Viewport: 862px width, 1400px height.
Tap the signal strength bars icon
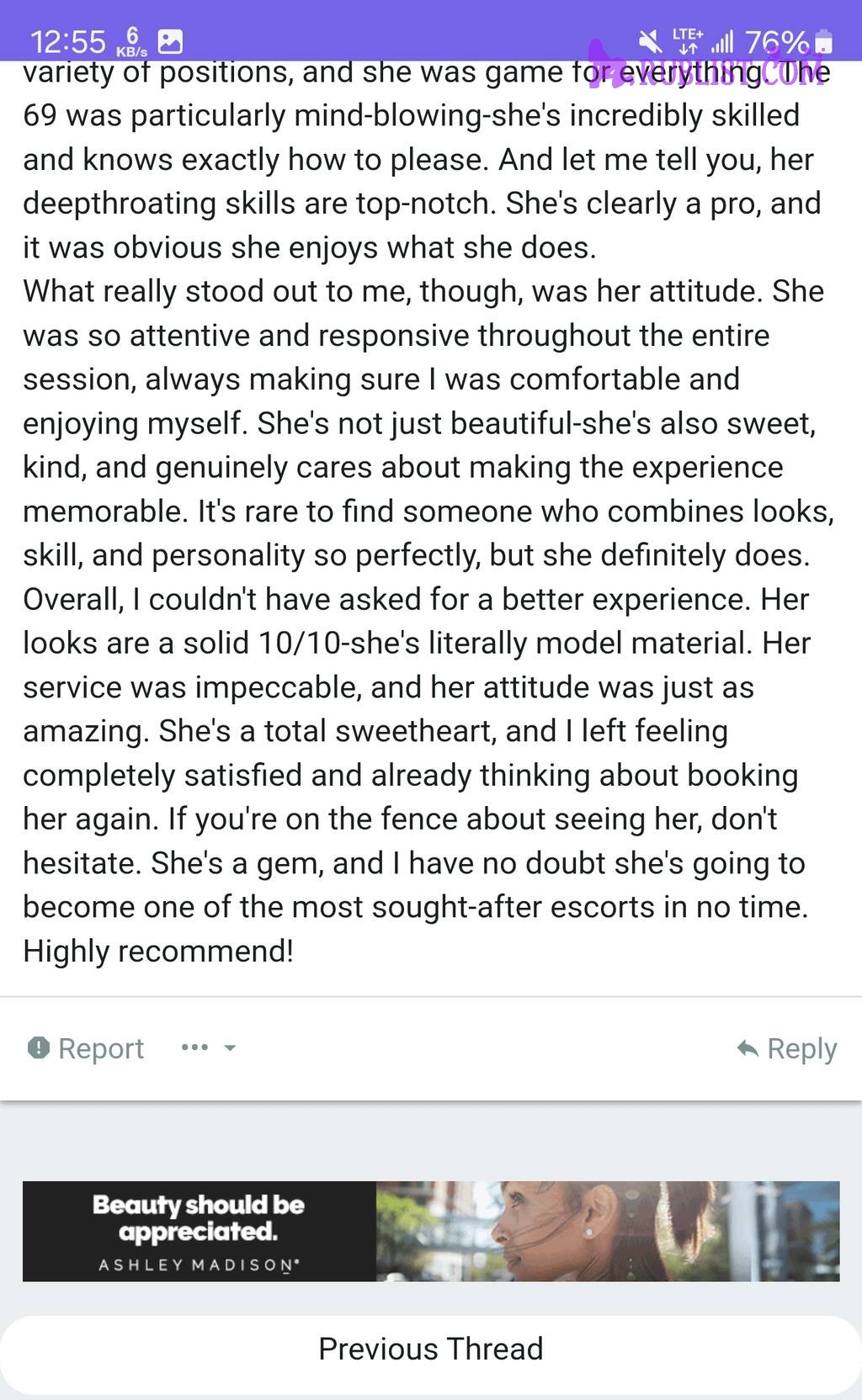722,41
